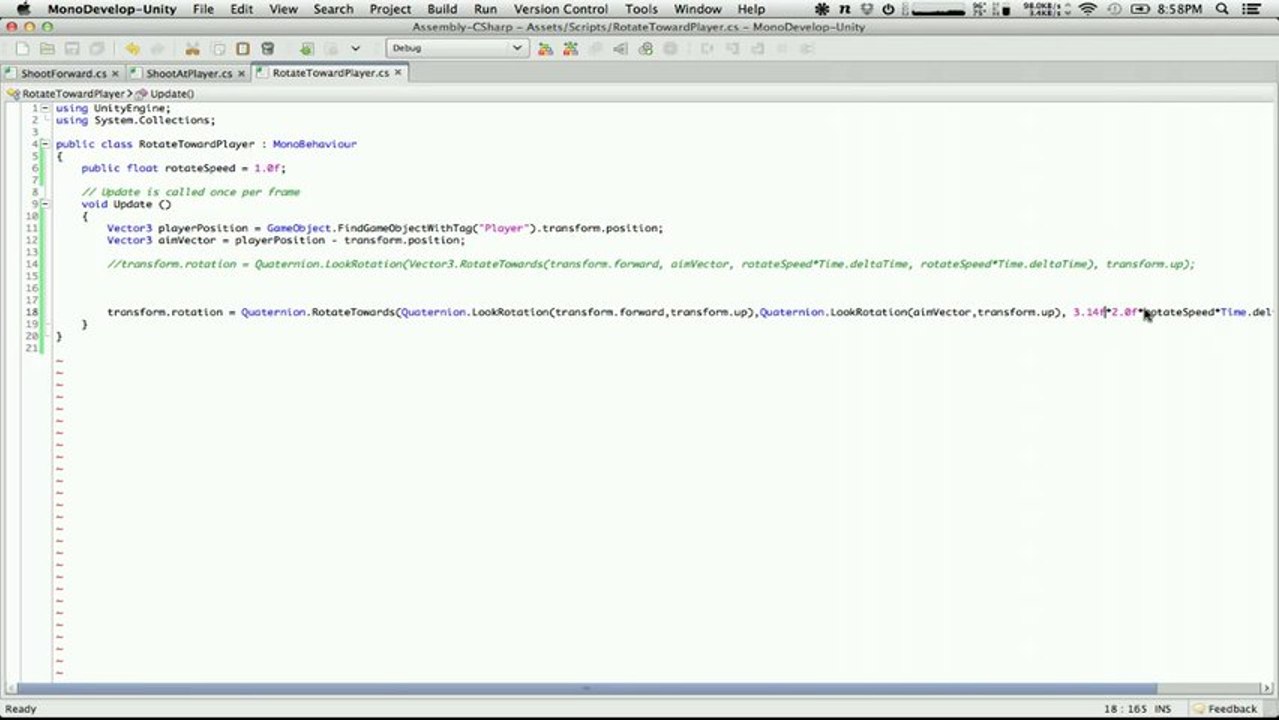Open the Run menu
Image resolution: width=1279 pixels, height=720 pixels.
click(485, 9)
